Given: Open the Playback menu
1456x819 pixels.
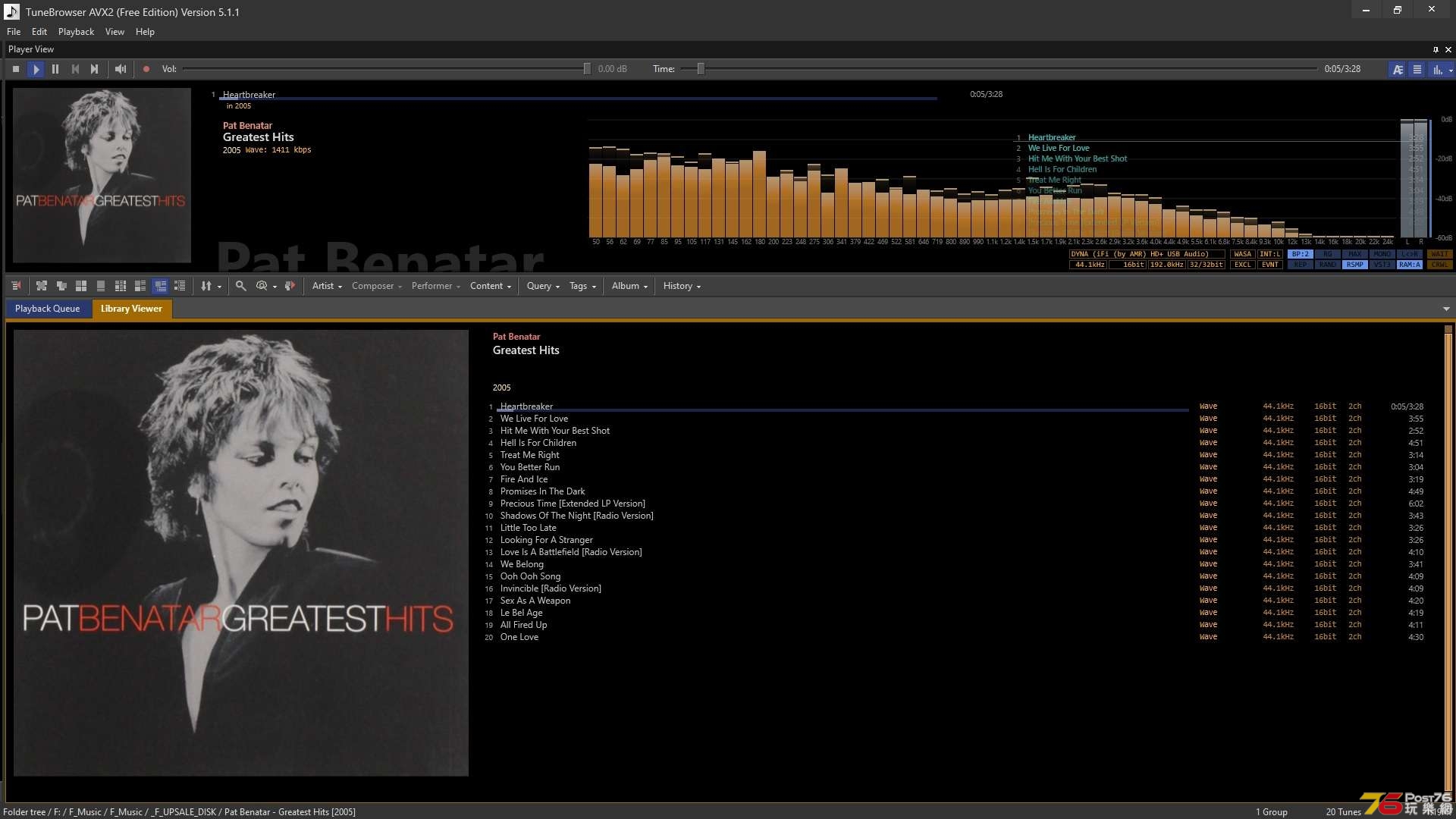Looking at the screenshot, I should point(76,32).
